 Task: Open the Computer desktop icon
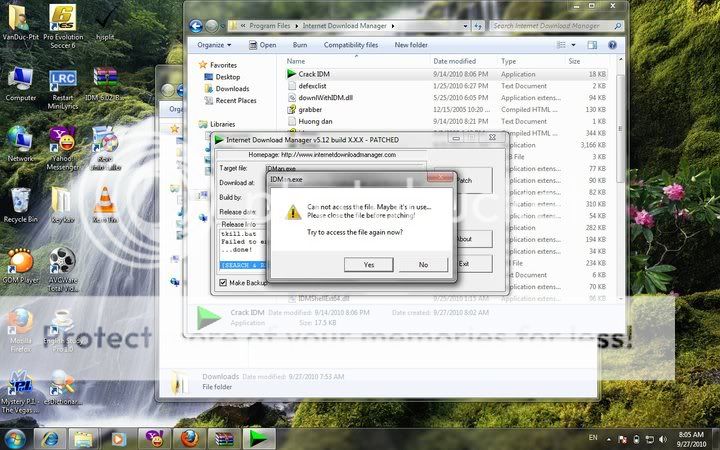click(20, 84)
